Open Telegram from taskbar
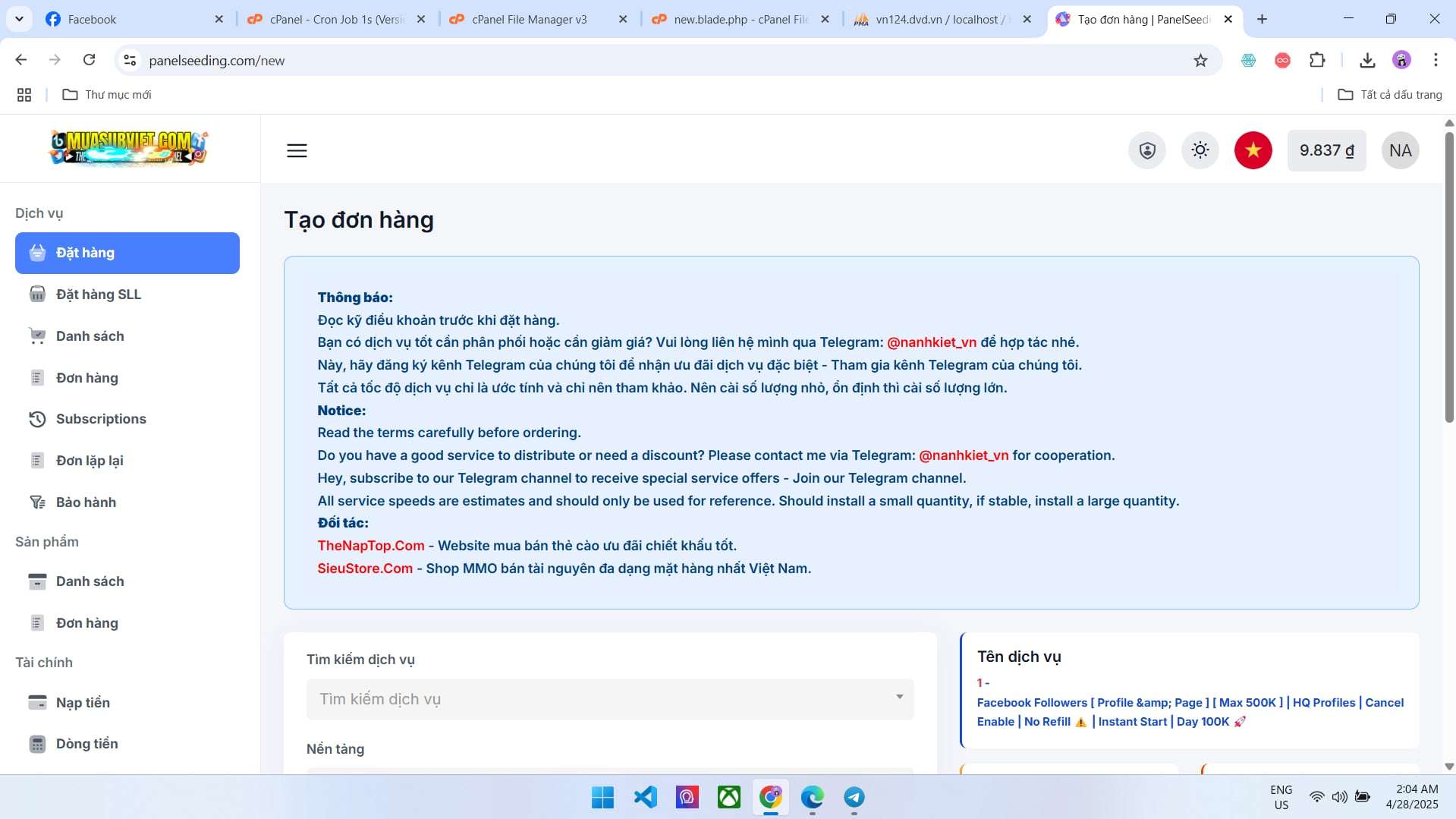The width and height of the screenshot is (1456, 819). pyautogui.click(x=854, y=798)
